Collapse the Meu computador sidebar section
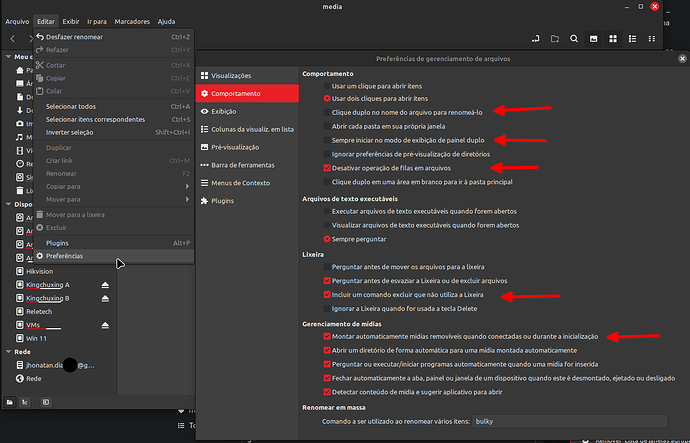Screen dimensions: 690x443 click(x=6, y=57)
